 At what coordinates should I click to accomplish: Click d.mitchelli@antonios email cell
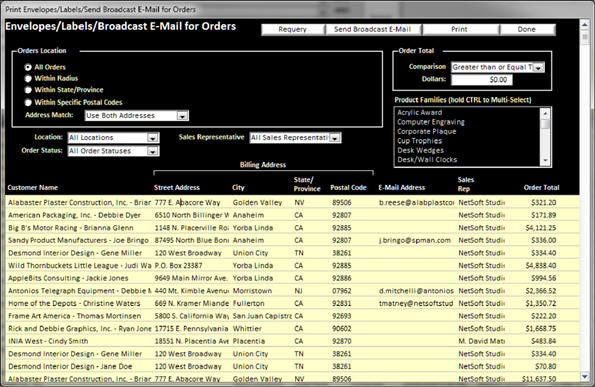(x=416, y=291)
